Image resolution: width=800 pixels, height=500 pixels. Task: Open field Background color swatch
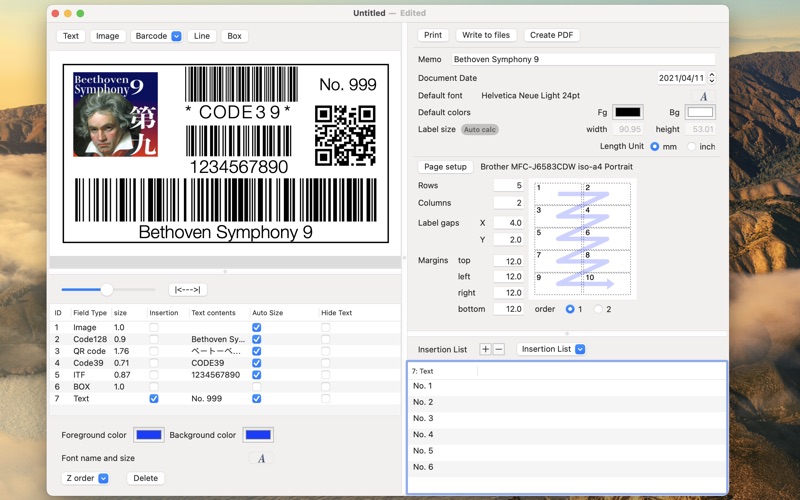click(258, 435)
